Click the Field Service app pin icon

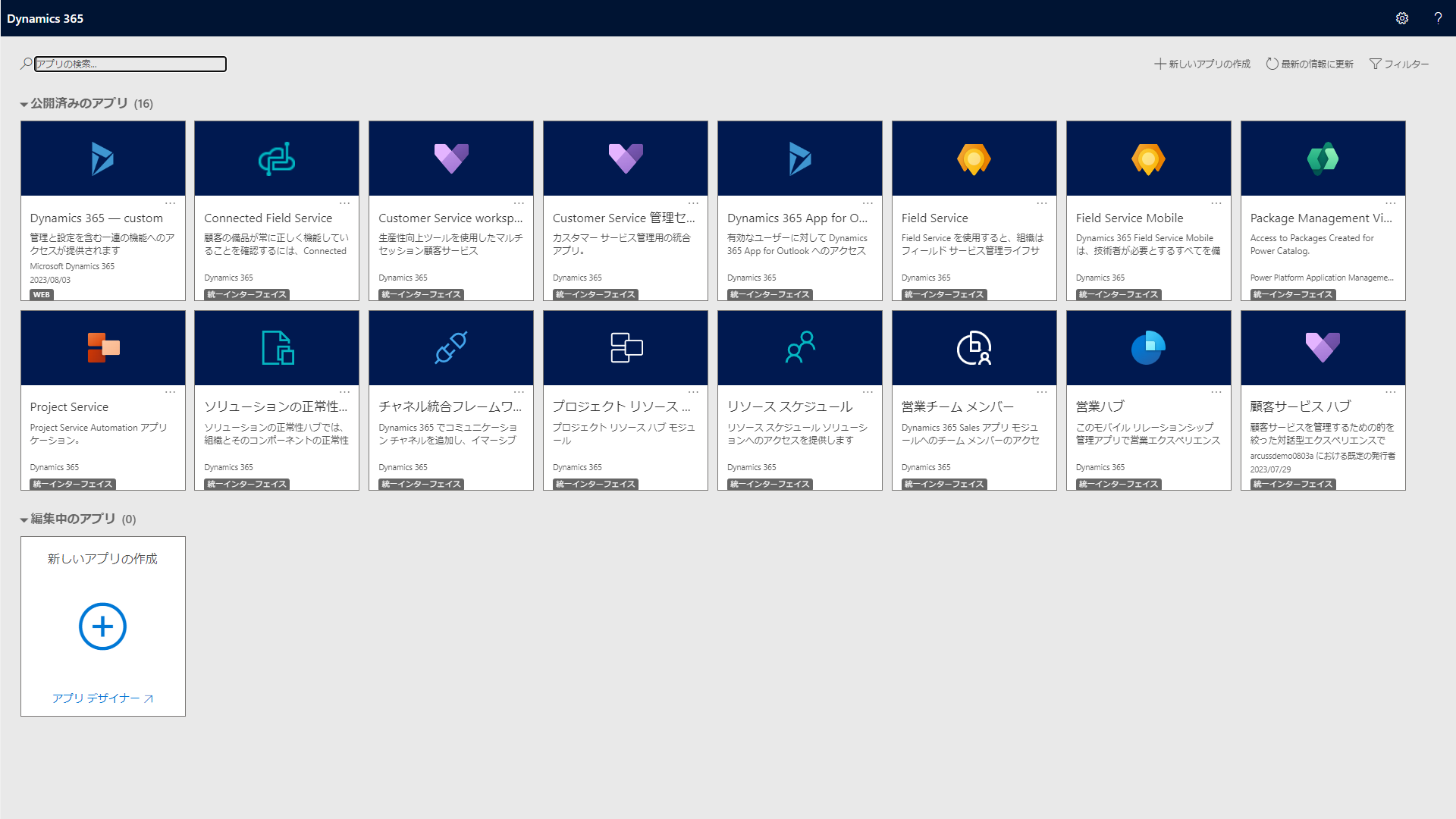(974, 158)
